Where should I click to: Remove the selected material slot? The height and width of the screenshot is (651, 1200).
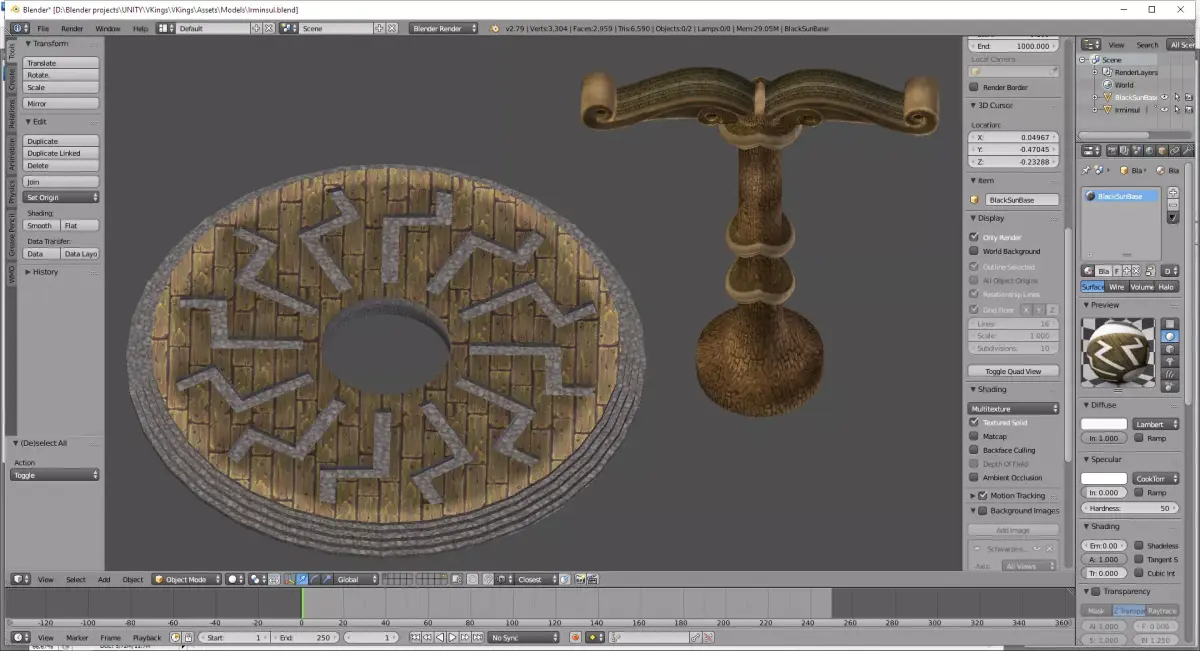click(x=1173, y=205)
